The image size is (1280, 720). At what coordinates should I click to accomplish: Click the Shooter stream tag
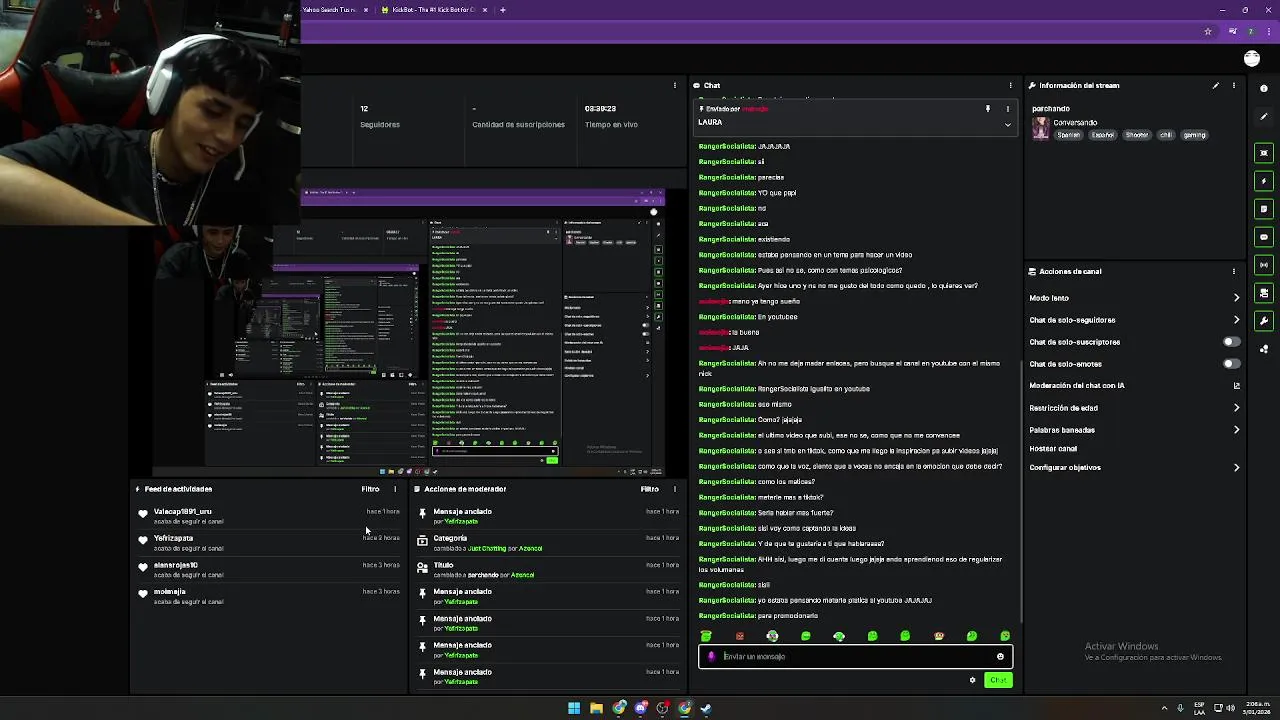tap(1137, 135)
